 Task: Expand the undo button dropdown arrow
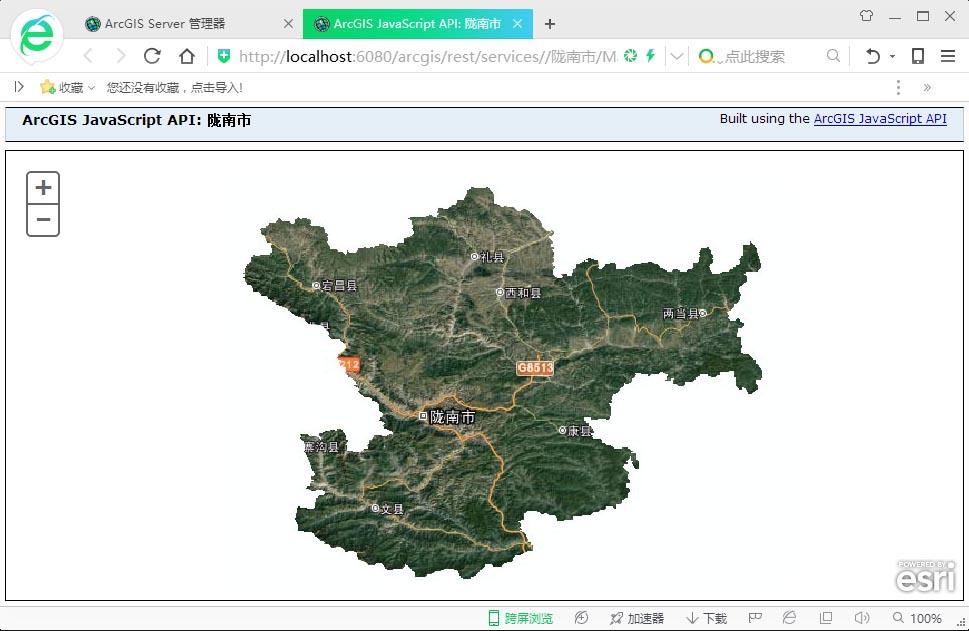(892, 56)
